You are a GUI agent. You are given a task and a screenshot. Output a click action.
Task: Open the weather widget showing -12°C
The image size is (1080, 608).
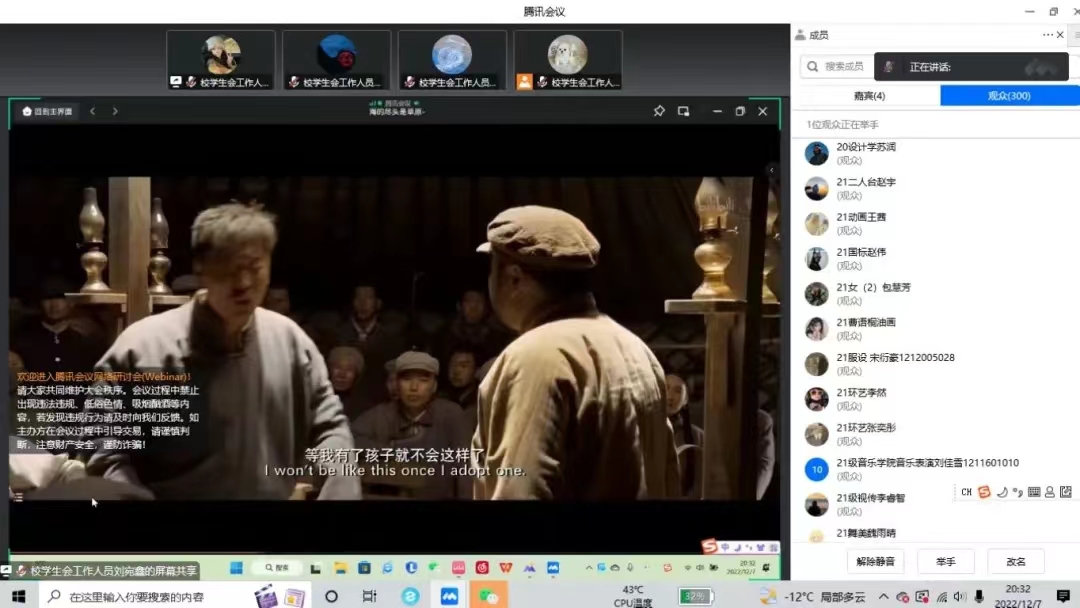[813, 596]
